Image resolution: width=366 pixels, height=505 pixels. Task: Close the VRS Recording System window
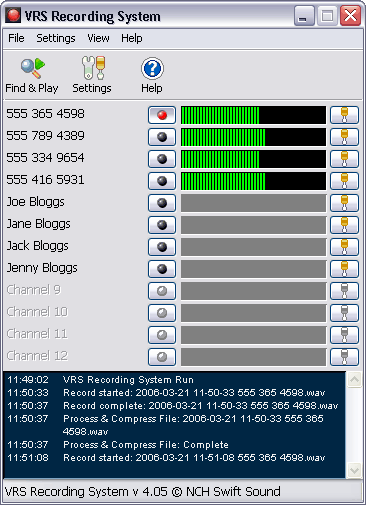point(350,16)
